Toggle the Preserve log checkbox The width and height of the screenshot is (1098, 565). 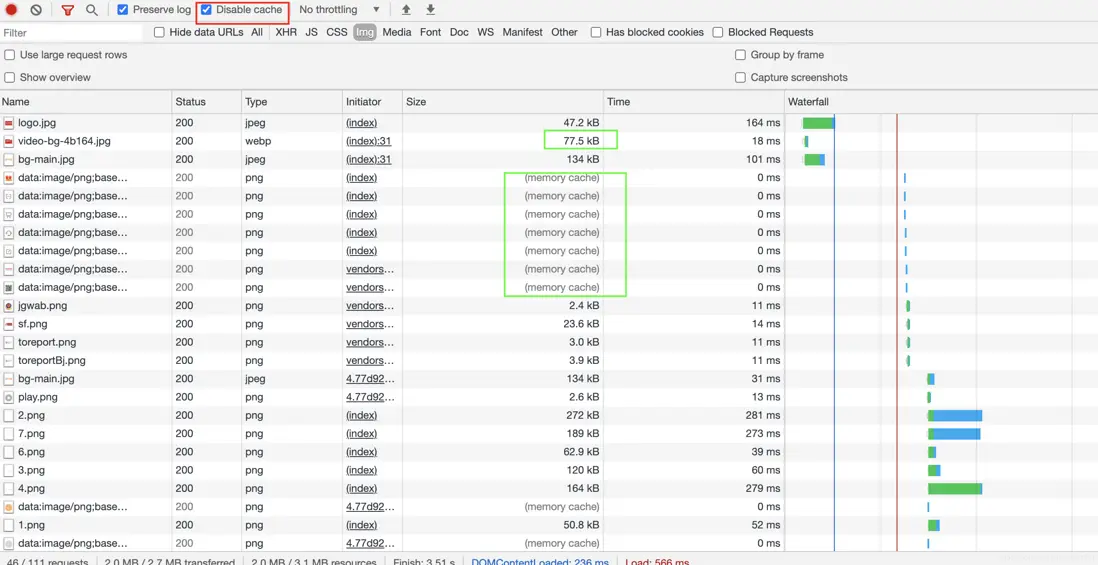click(123, 10)
